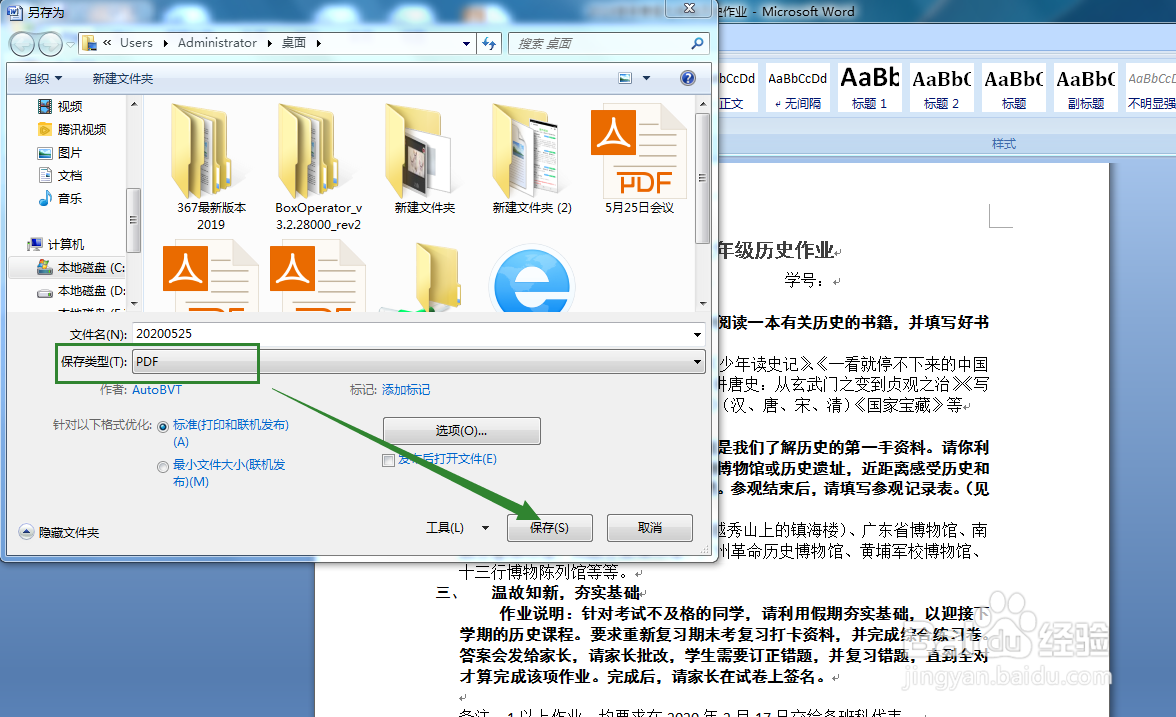Close the 另存为 dialog
Image resolution: width=1176 pixels, height=717 pixels.
[689, 8]
